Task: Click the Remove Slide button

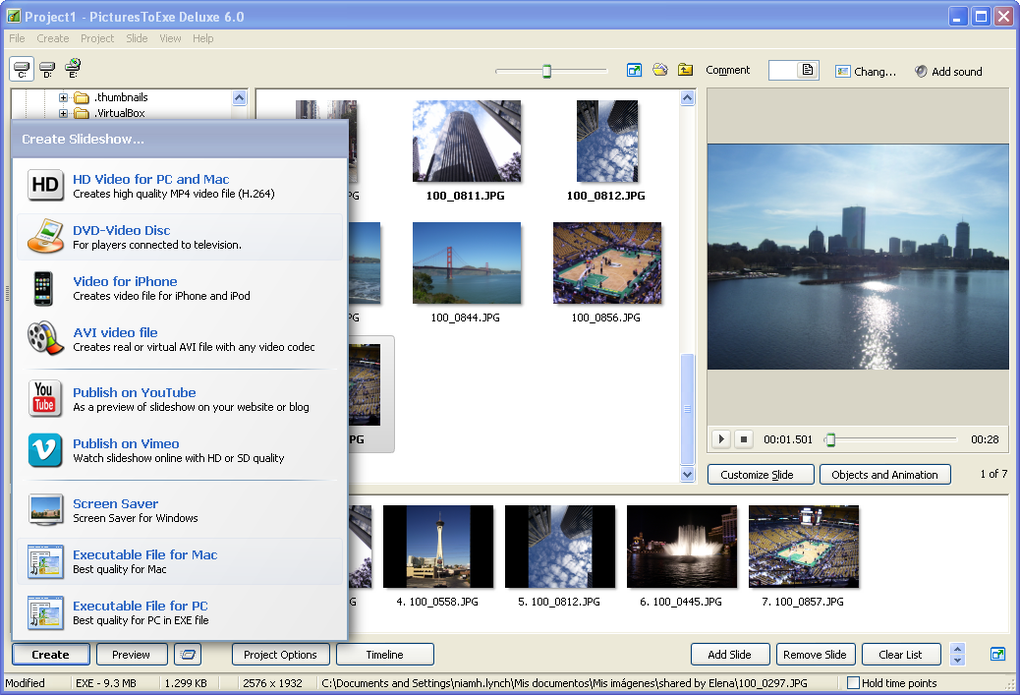Action: click(x=815, y=655)
